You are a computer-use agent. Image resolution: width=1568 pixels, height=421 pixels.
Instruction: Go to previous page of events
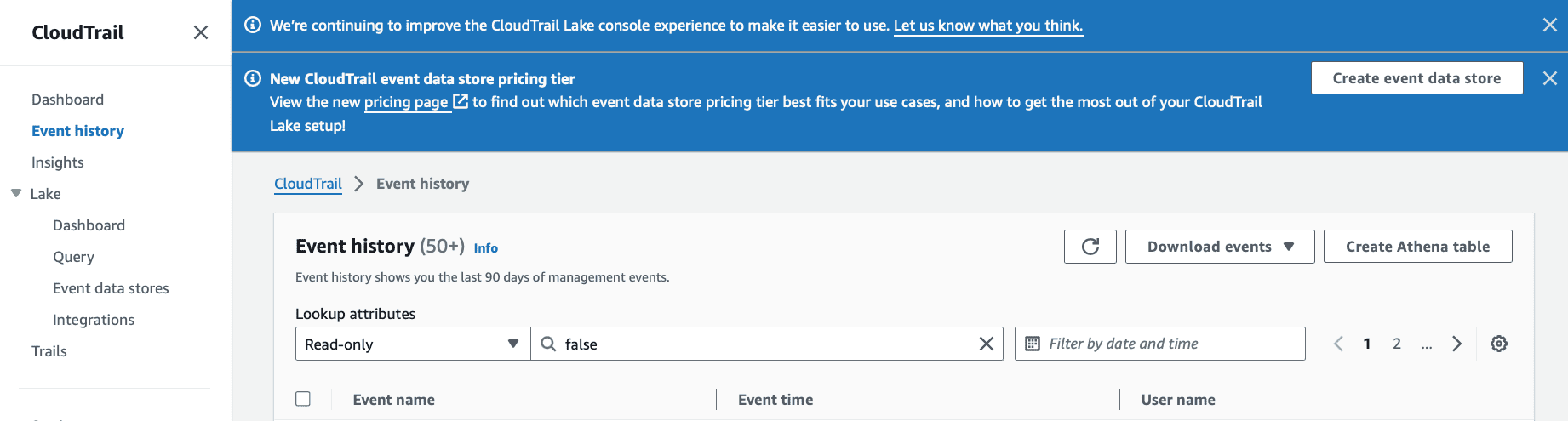(x=1338, y=344)
